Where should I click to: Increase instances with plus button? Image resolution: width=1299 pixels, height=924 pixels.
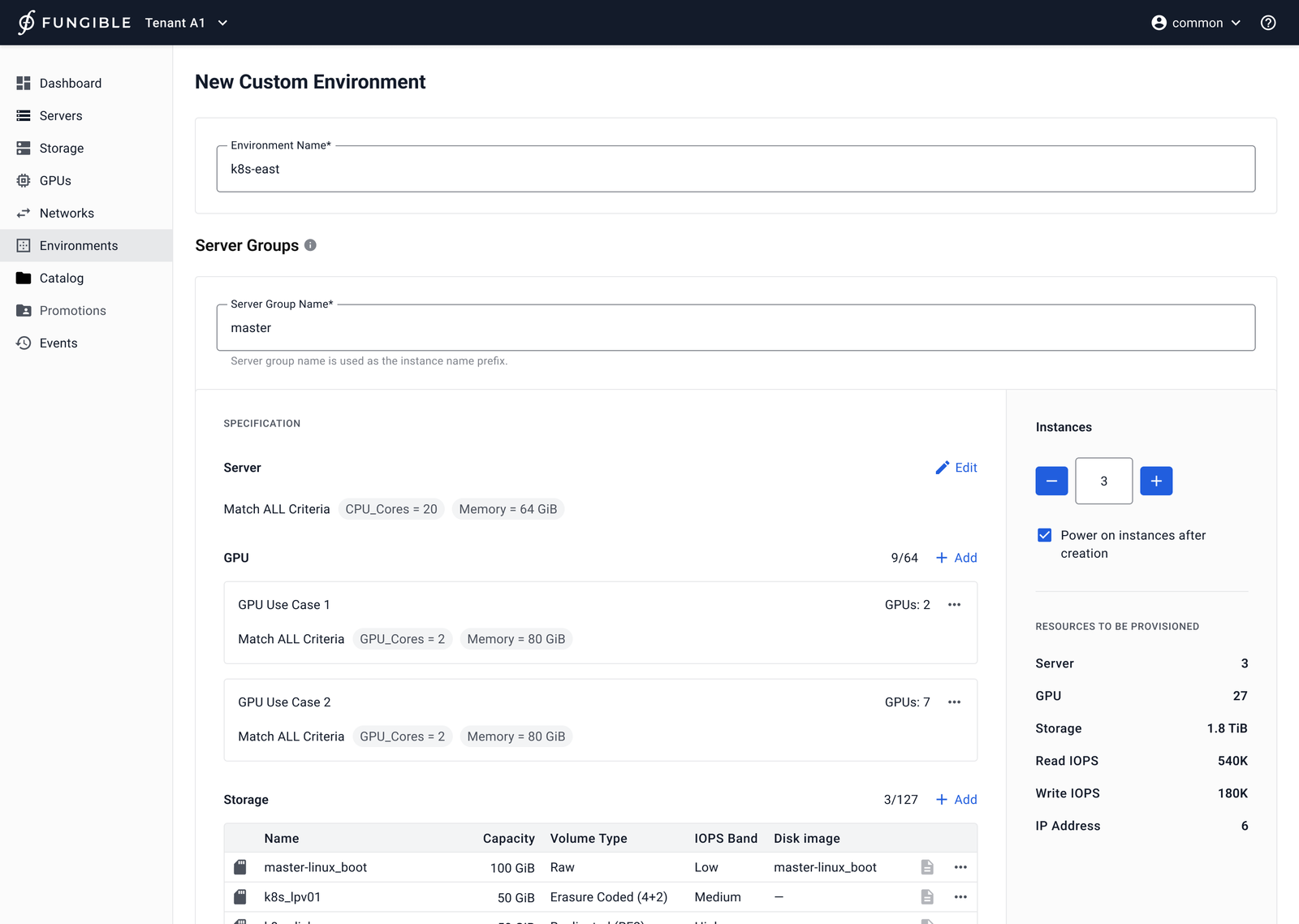click(1156, 481)
